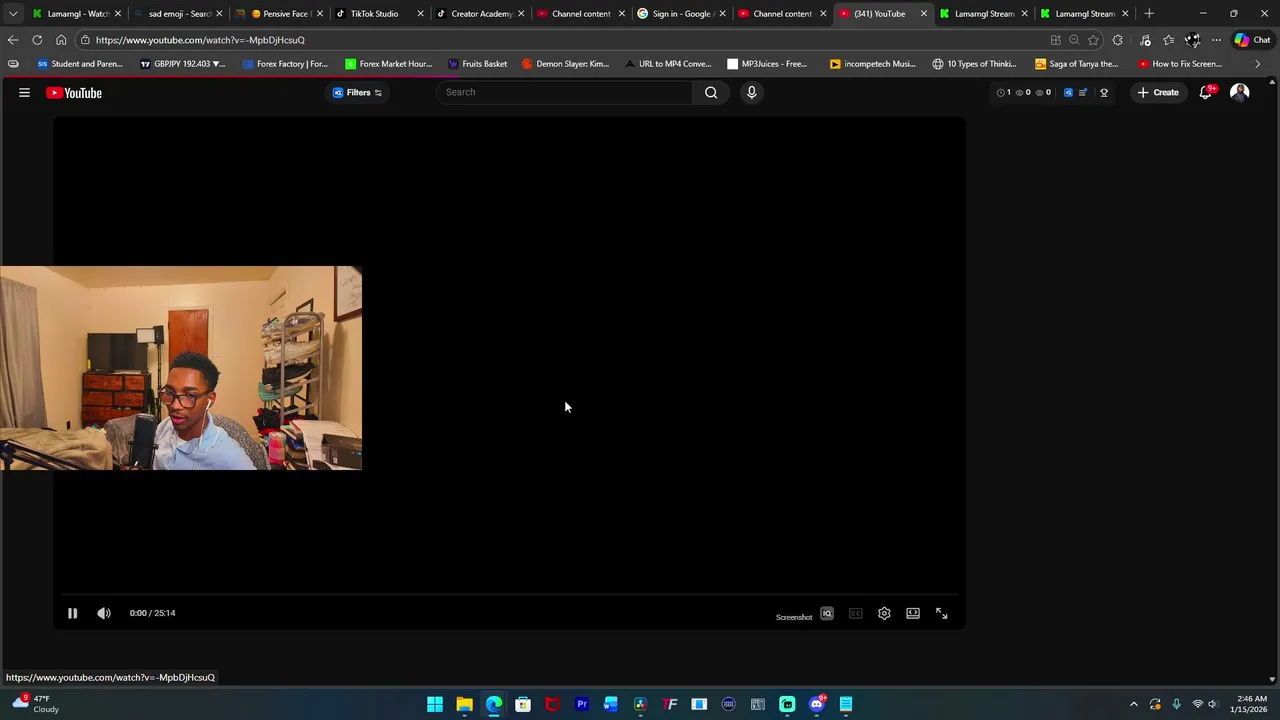Refresh the current page
1280x720 pixels.
(x=37, y=40)
